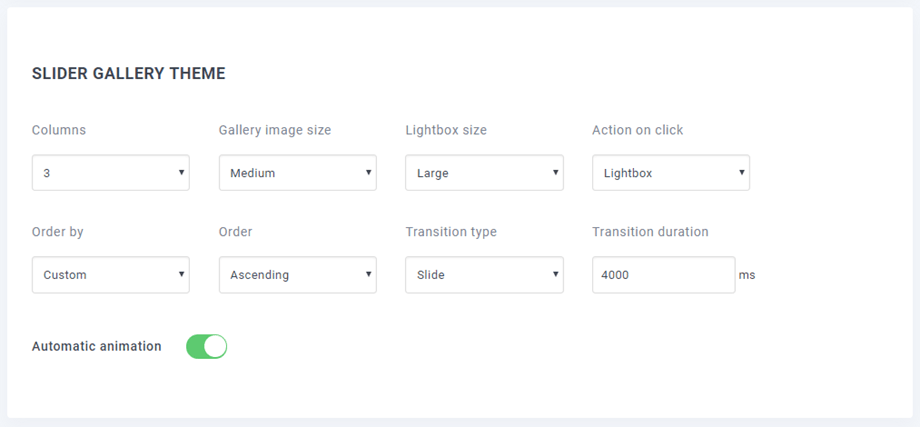Open the Transition type dropdown
Viewport: 920px width, 427px height.
[484, 275]
